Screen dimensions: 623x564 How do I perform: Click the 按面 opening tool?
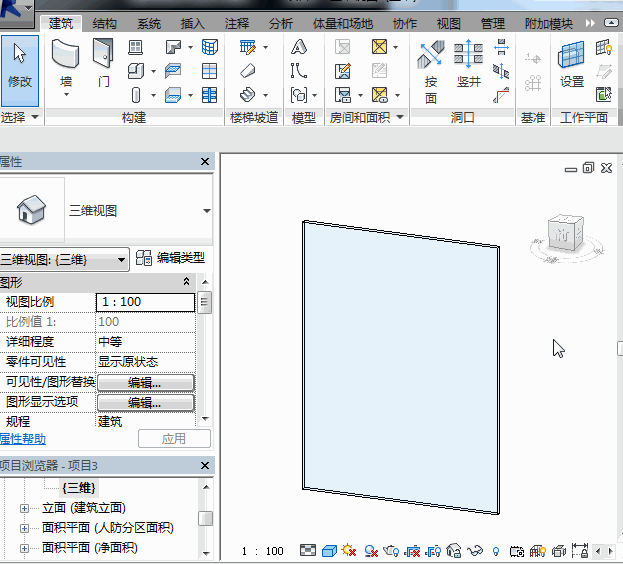click(x=431, y=70)
